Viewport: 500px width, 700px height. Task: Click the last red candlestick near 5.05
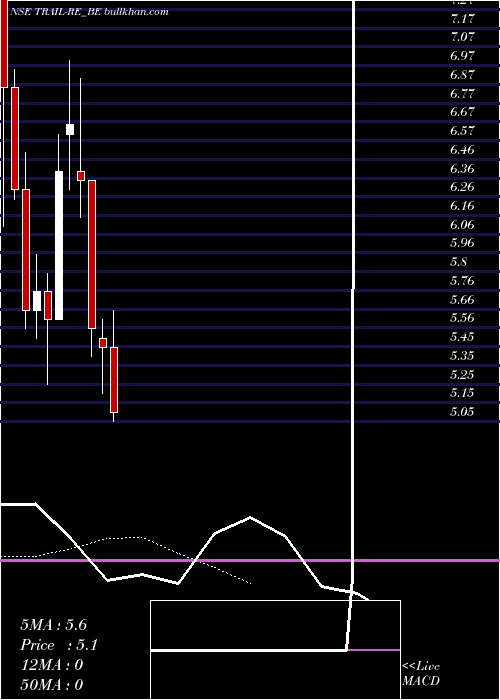tap(114, 380)
